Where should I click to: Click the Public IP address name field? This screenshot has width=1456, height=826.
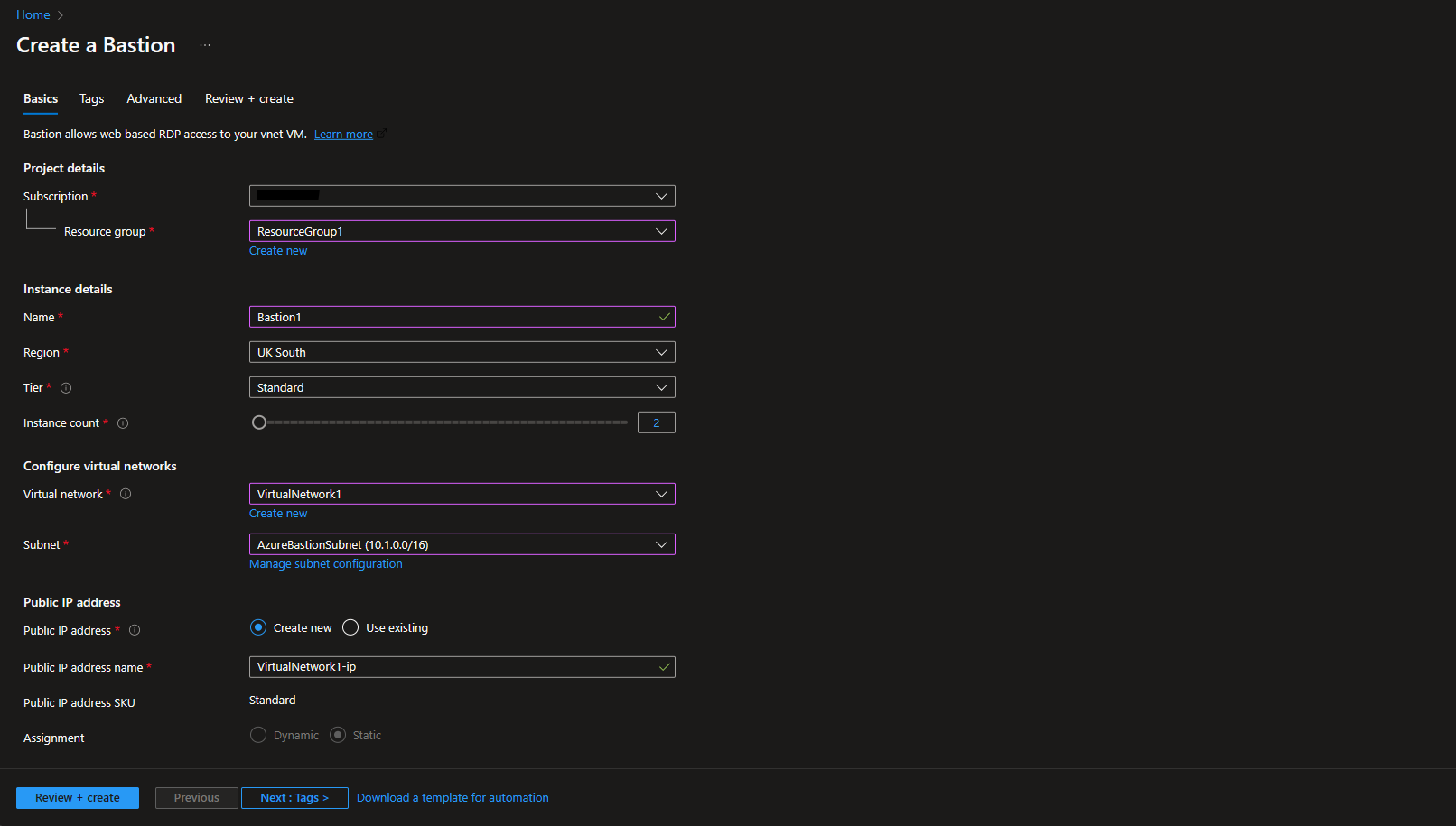462,667
